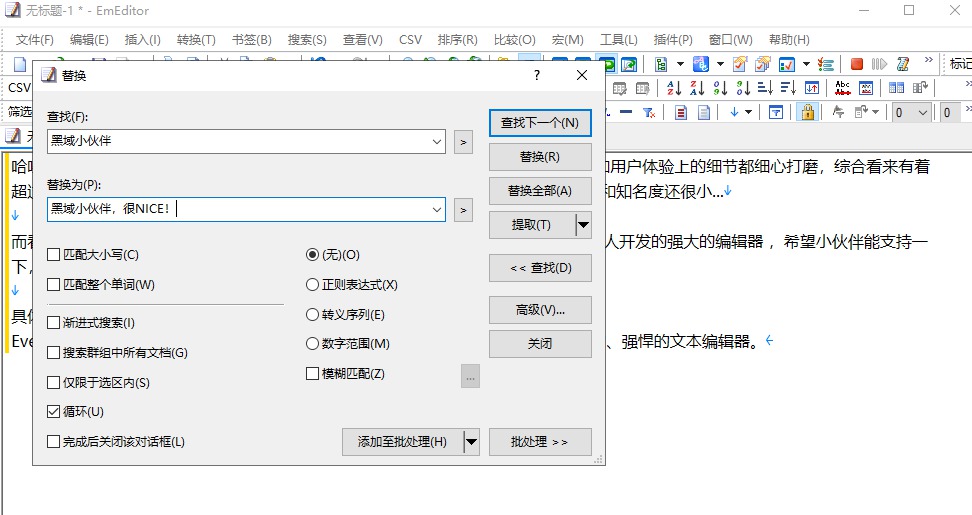Click 批处理 >> button
The image size is (972, 515).
[540, 442]
